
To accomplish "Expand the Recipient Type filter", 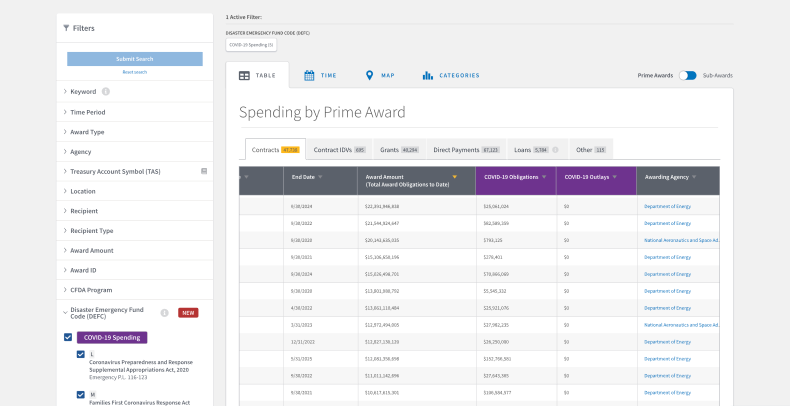I will click(x=92, y=231).
